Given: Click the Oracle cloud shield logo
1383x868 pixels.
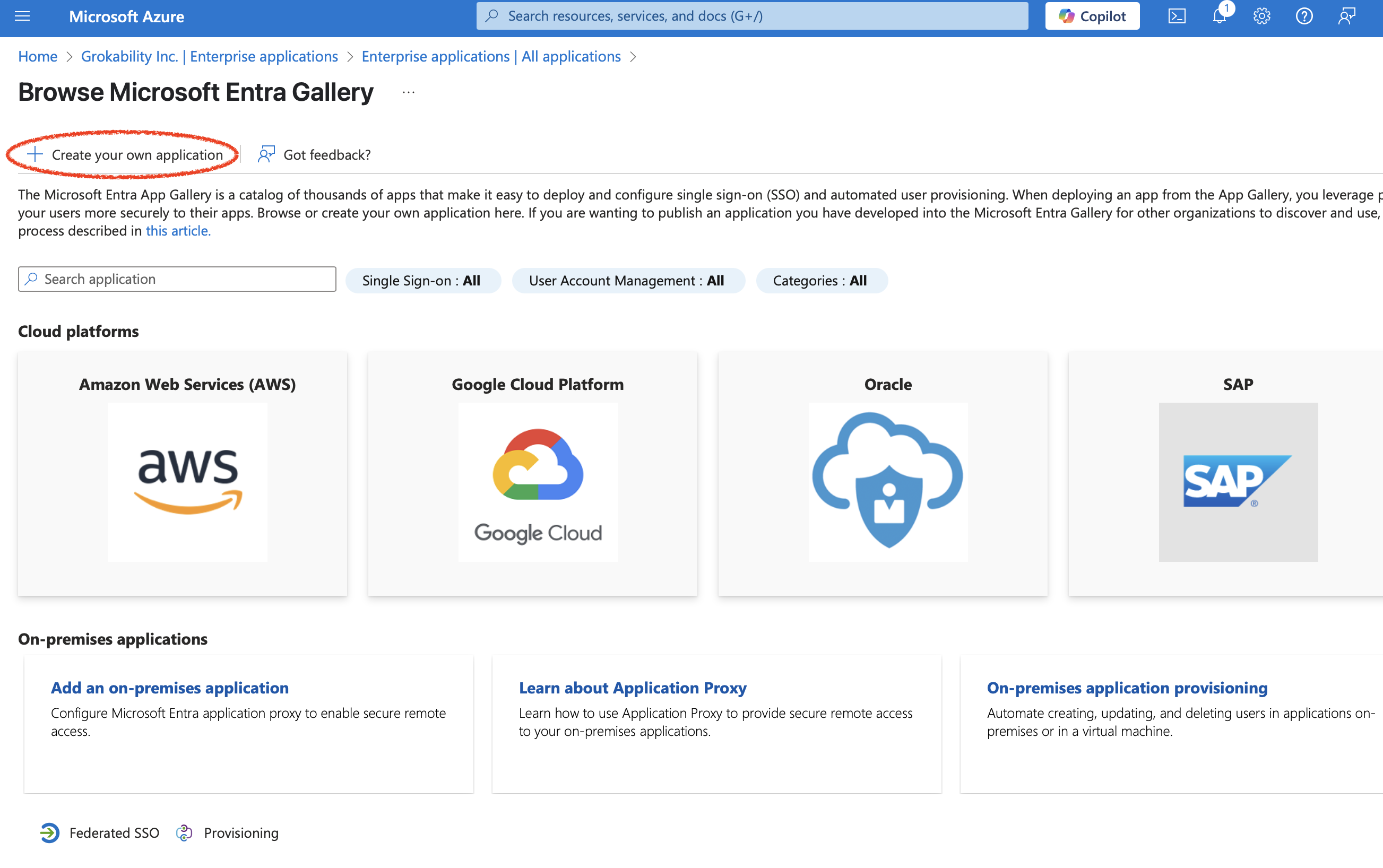Looking at the screenshot, I should (x=888, y=482).
